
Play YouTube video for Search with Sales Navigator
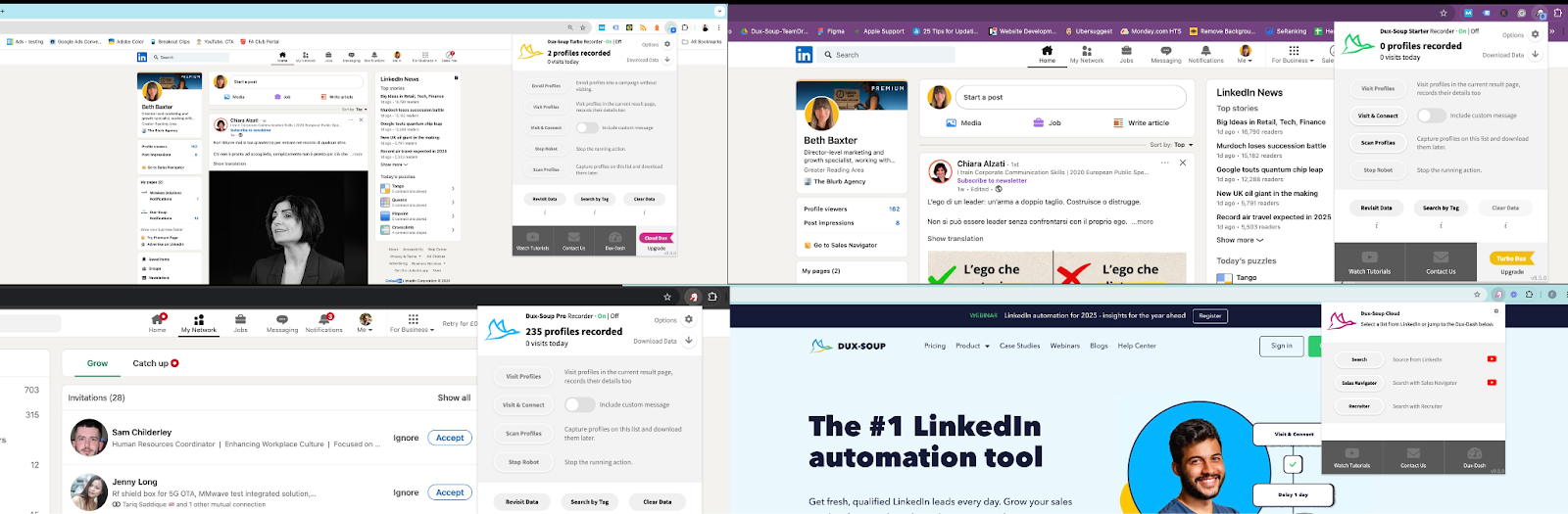coord(1492,383)
